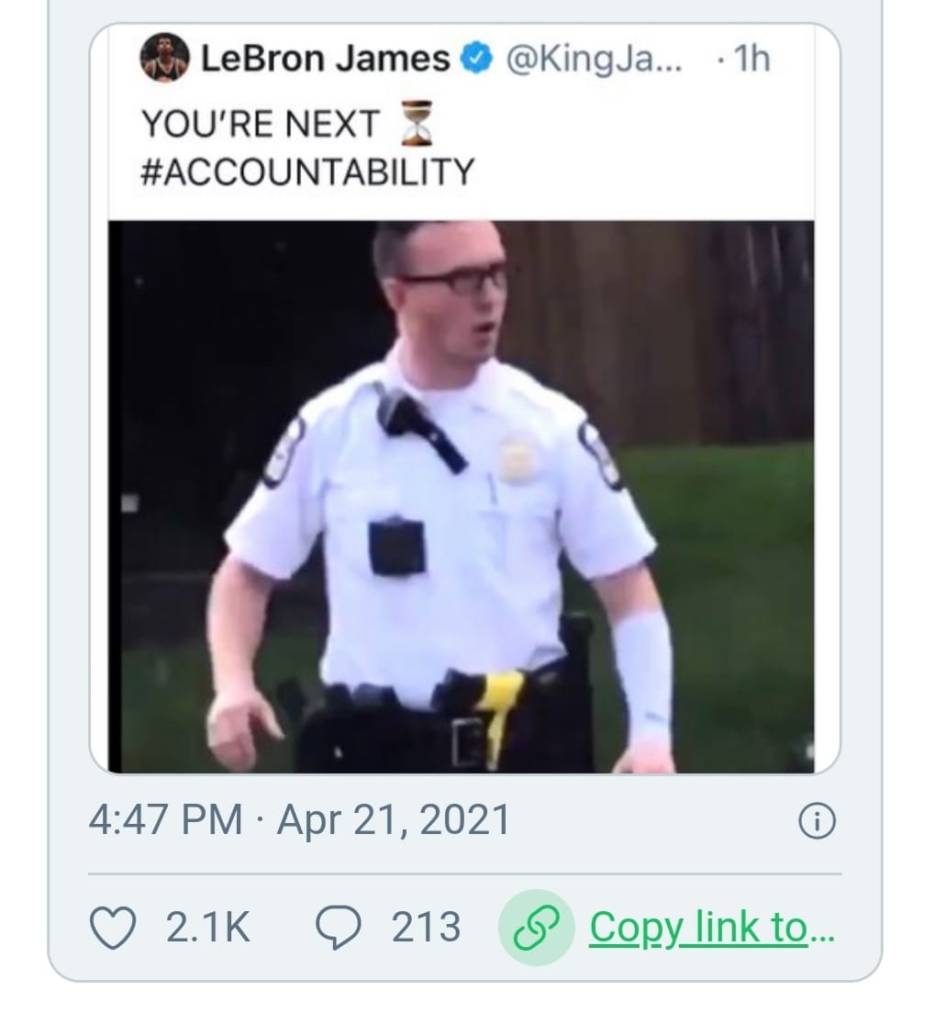This screenshot has width=935, height=1024.
Task: Click the reply speech bubble icon
Action: 336,927
